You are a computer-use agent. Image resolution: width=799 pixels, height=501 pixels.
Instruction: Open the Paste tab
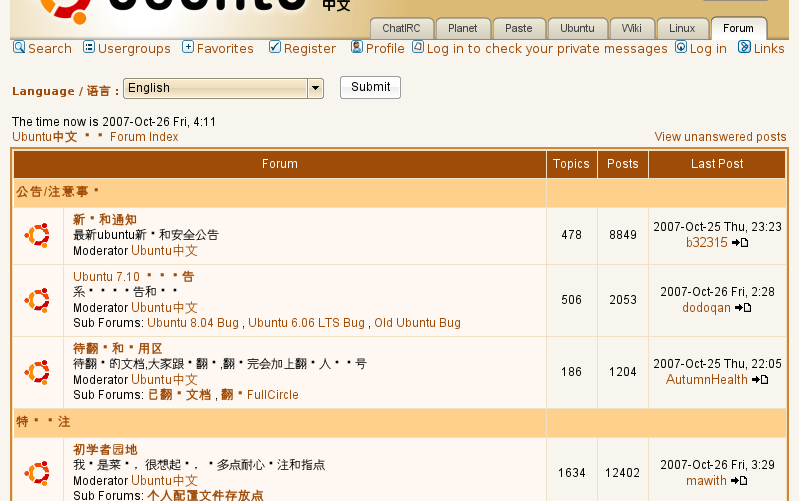coord(519,28)
